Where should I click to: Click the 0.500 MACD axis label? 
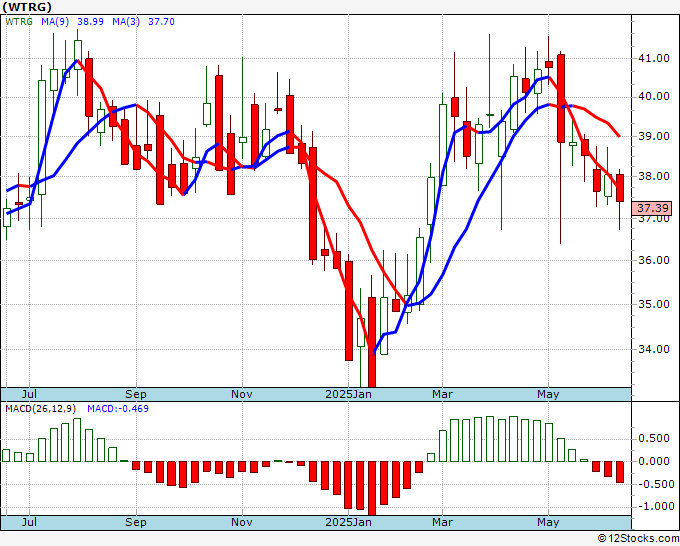[x=654, y=439]
